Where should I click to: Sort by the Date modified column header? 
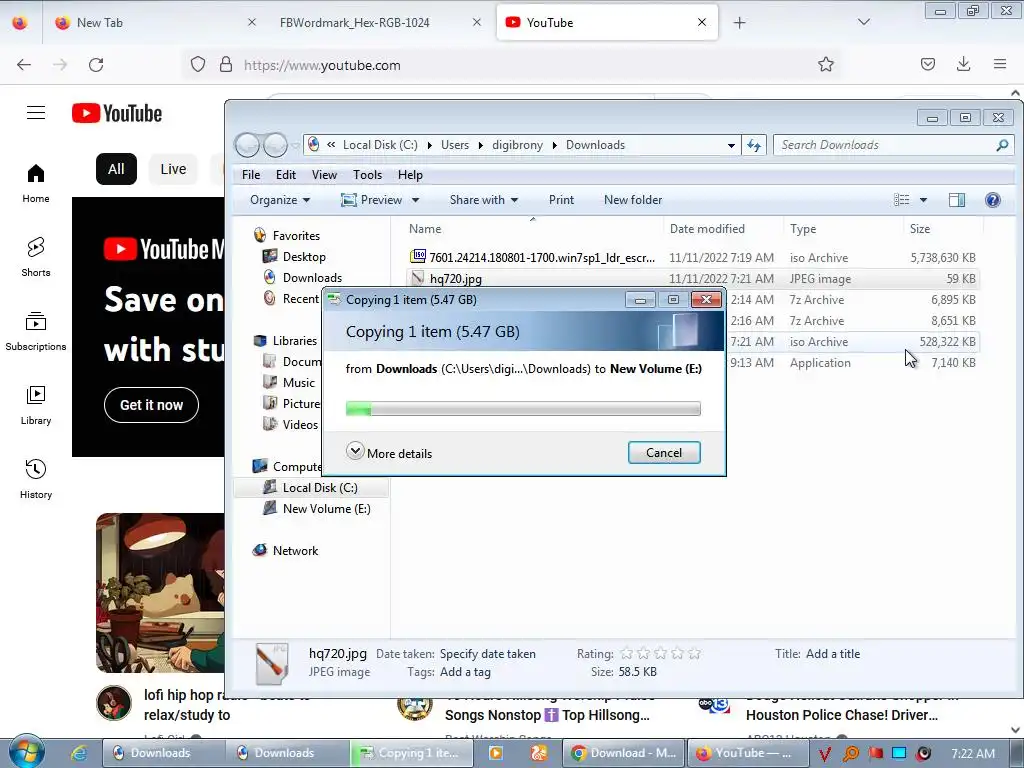tap(707, 229)
